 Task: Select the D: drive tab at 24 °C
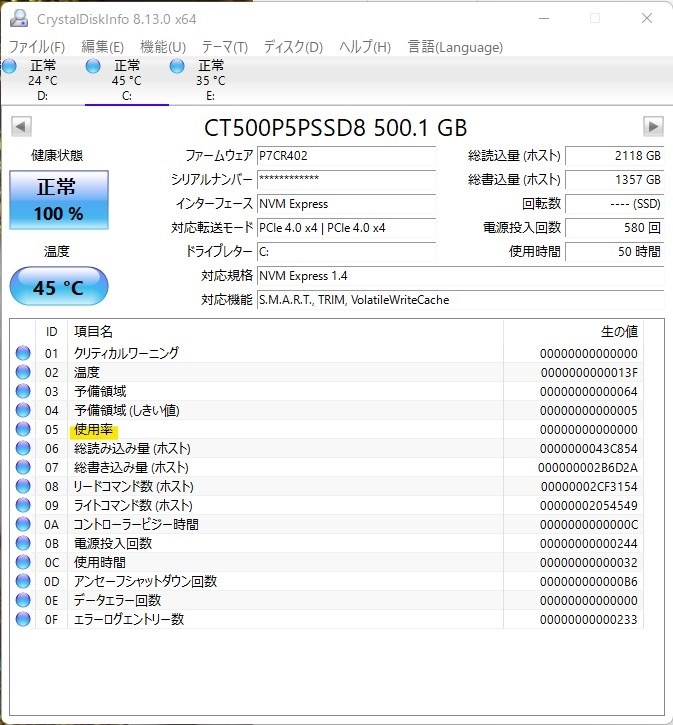pyautogui.click(x=43, y=80)
